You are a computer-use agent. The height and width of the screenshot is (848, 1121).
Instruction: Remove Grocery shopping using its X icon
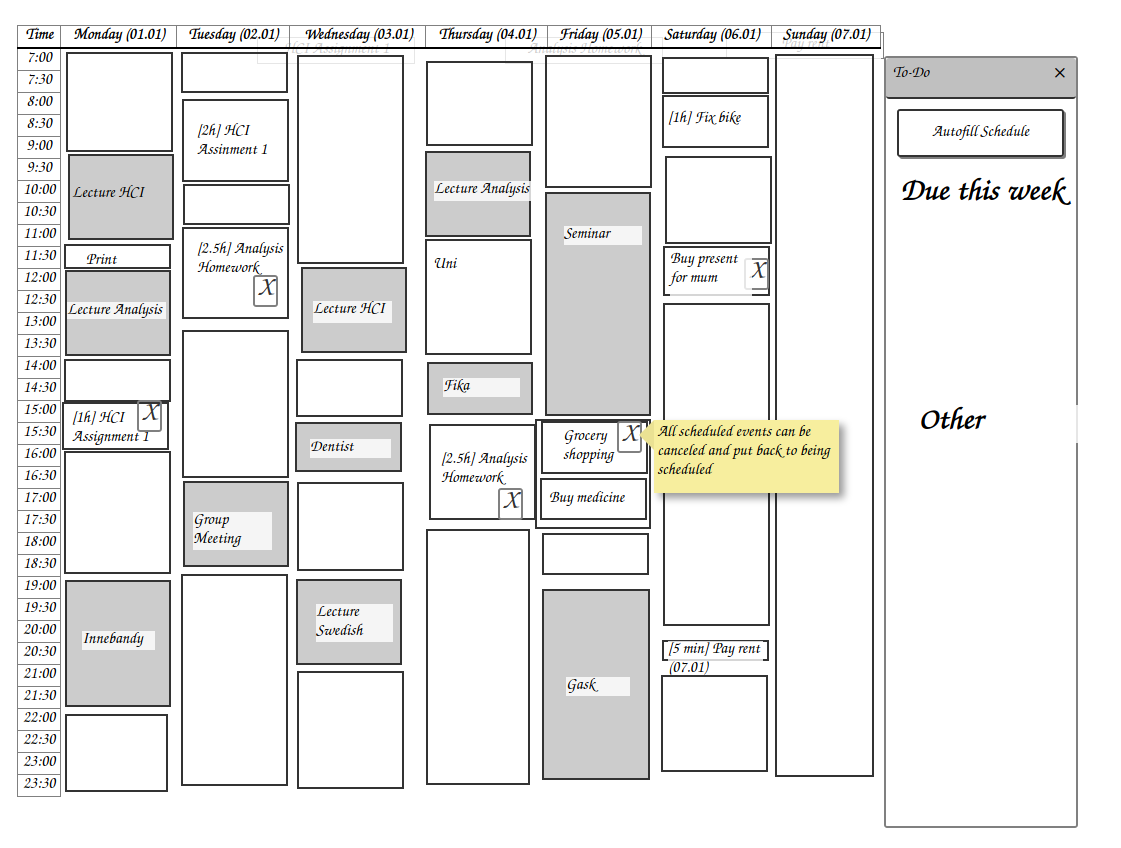(x=629, y=436)
